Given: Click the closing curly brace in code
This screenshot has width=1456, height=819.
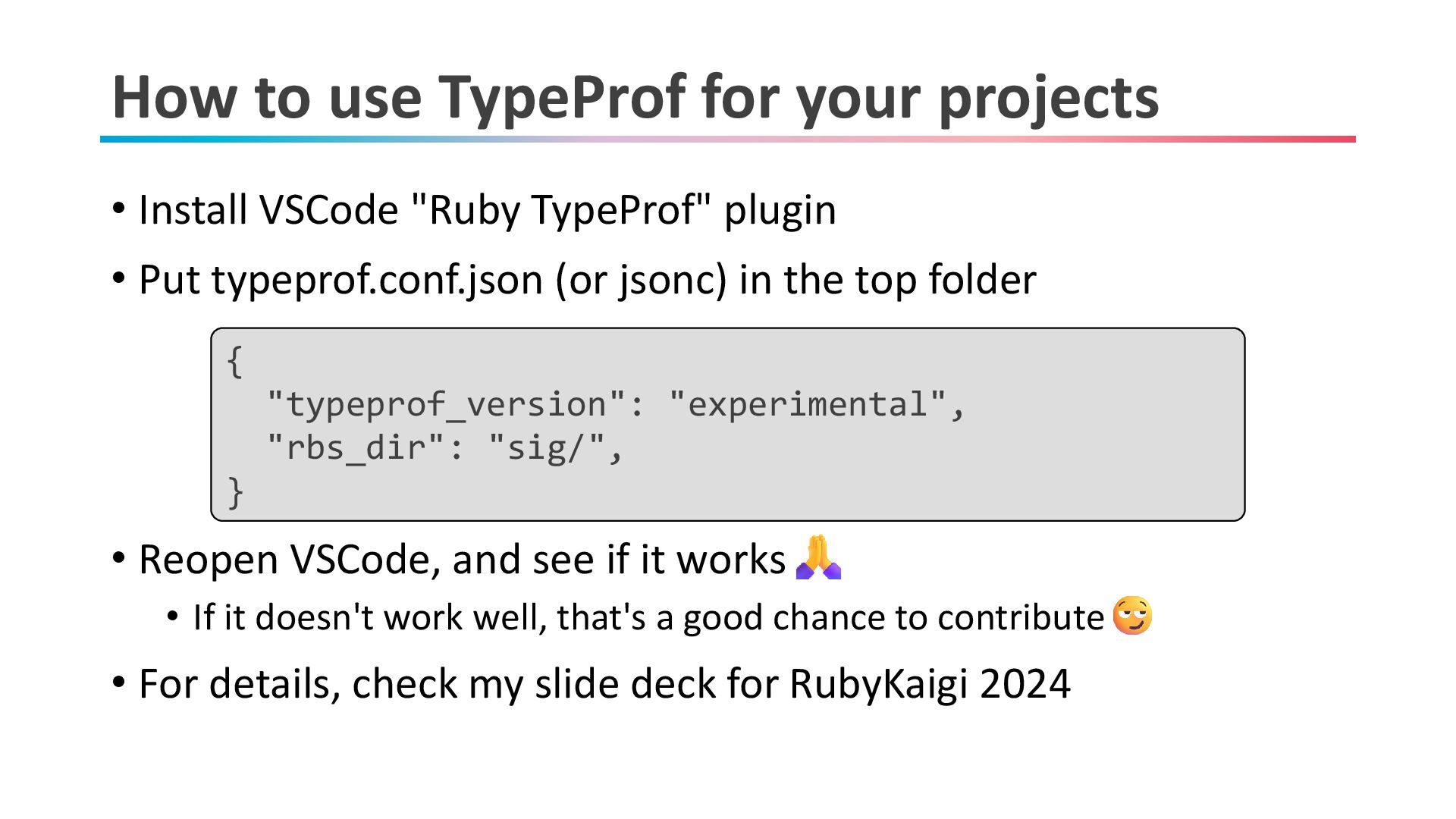Looking at the screenshot, I should pos(235,492).
